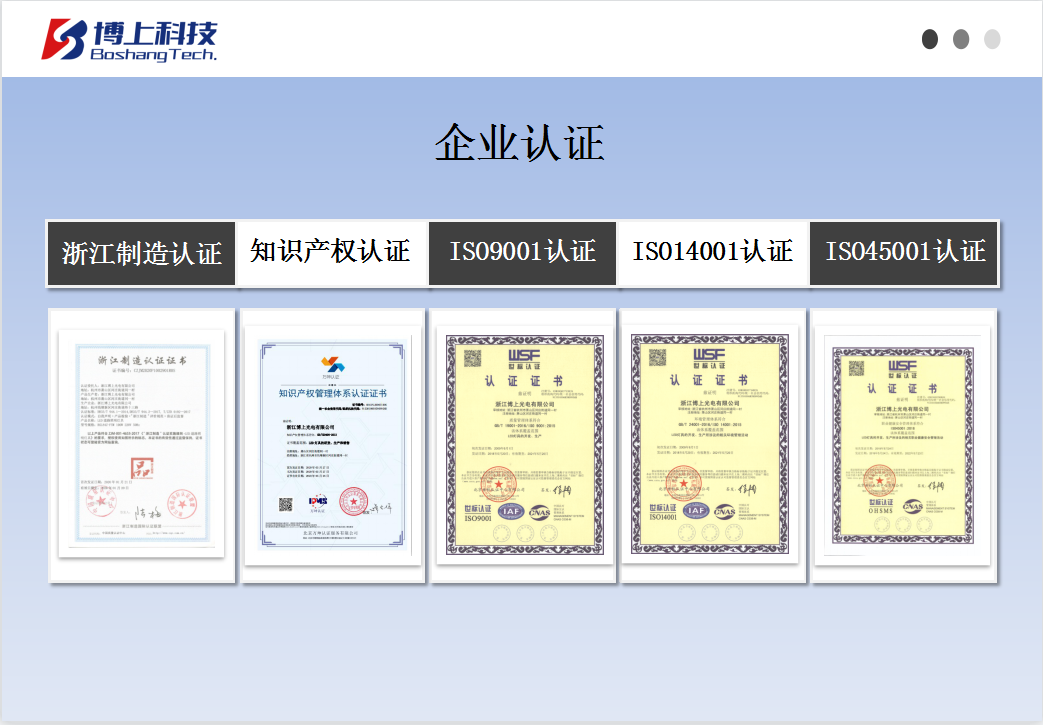Select the ISO9001认证 tab
Screen dimensions: 1043x725
522,251
